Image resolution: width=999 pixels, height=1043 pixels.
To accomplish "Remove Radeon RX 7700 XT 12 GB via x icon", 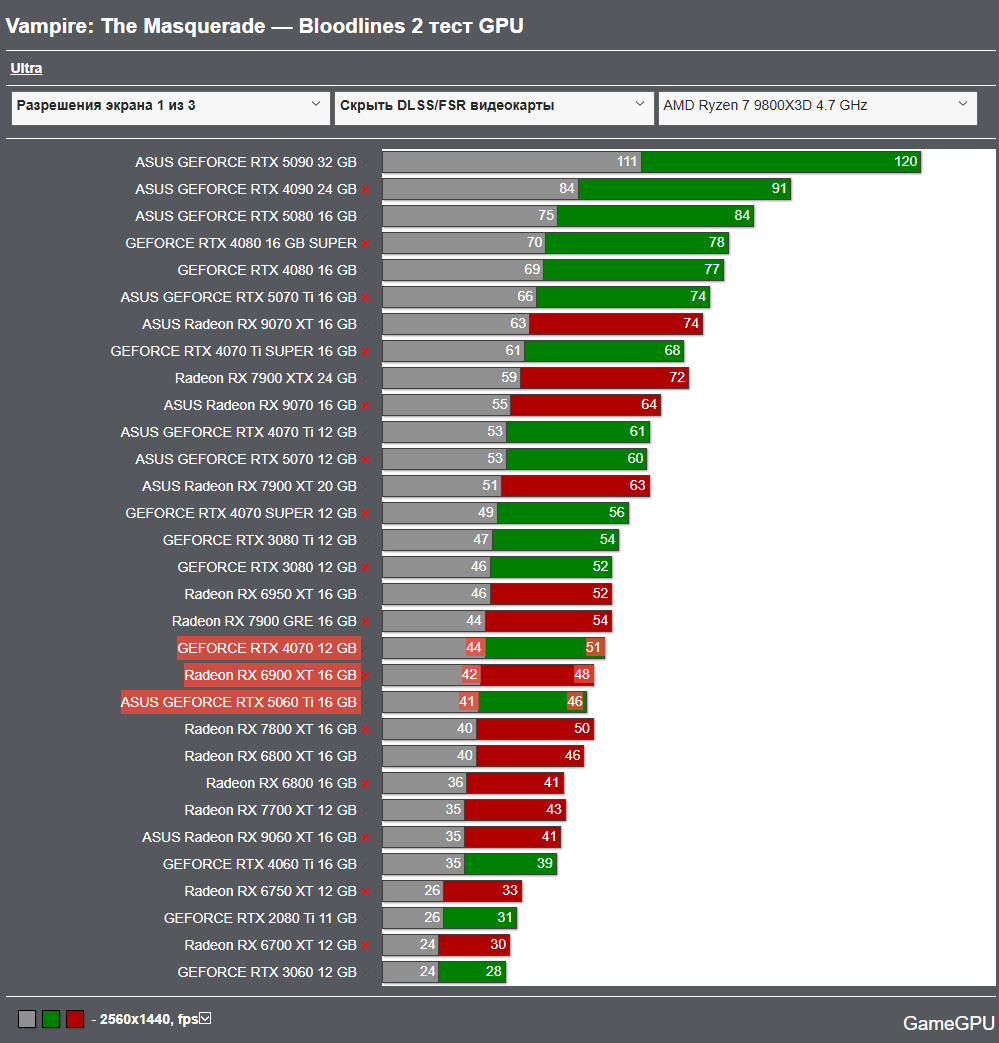I will 366,811.
